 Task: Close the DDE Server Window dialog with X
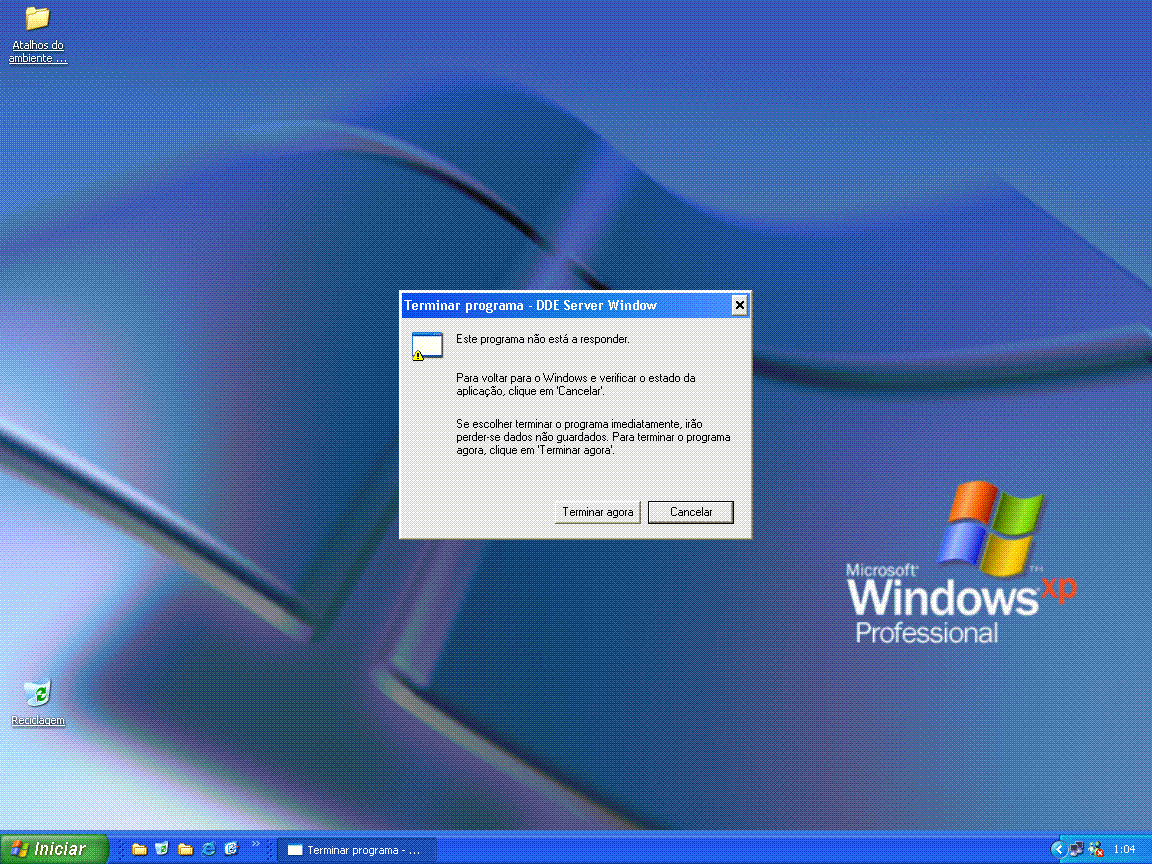739,305
